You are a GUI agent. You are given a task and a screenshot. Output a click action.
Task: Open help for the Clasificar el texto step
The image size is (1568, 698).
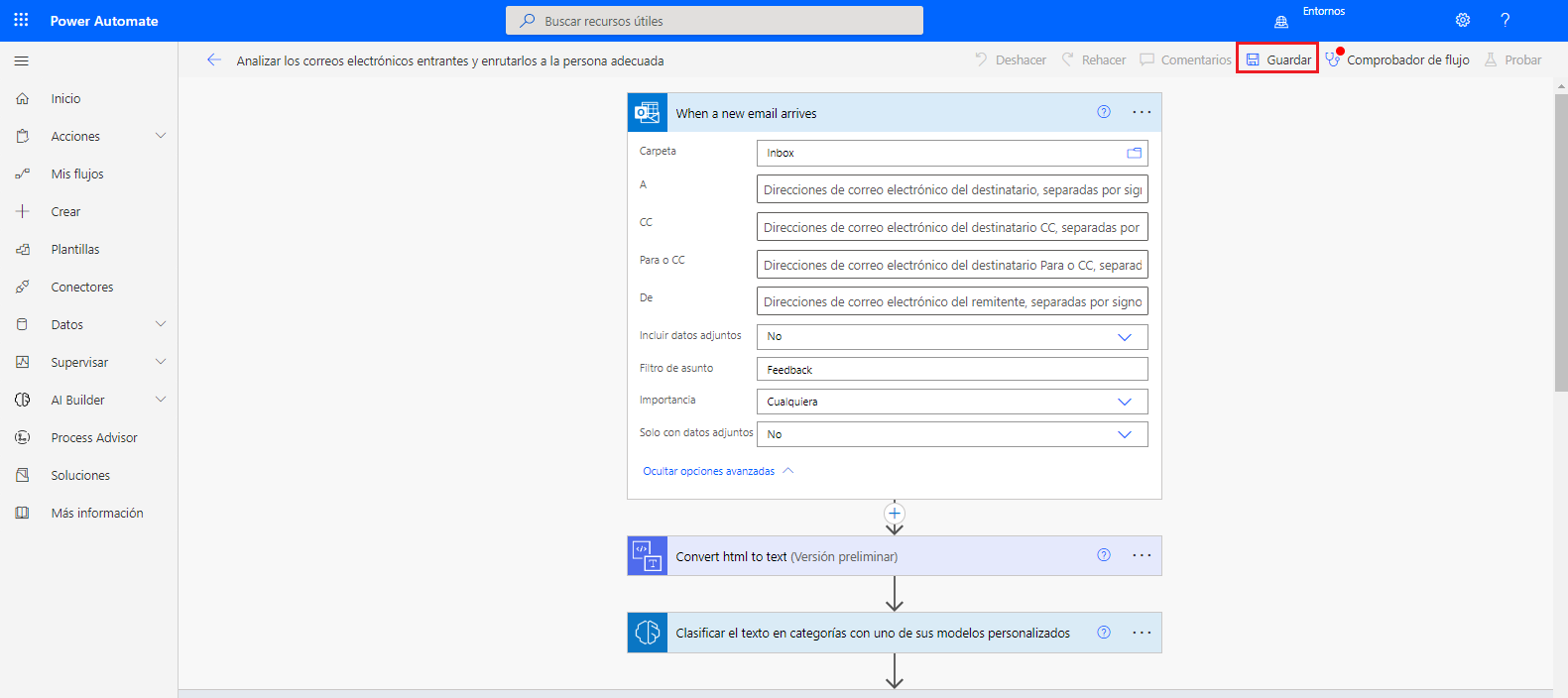1104,633
